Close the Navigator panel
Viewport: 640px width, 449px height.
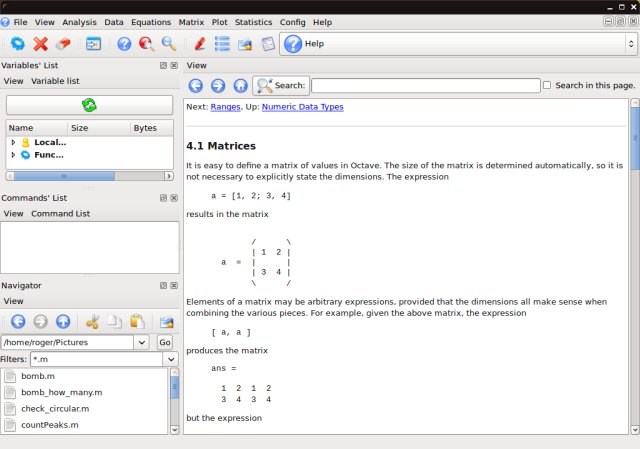point(174,285)
